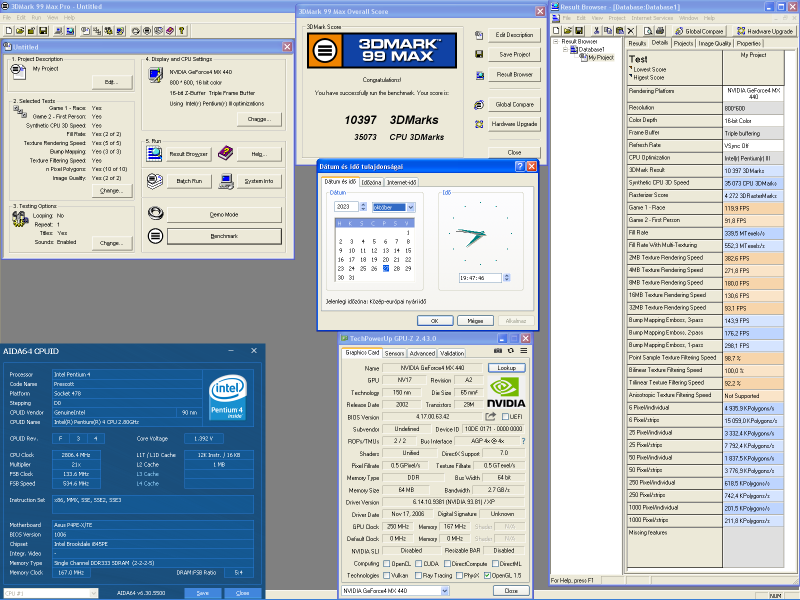800x600 pixels.
Task: Click help question button in date dialog title
Action: coord(520,166)
